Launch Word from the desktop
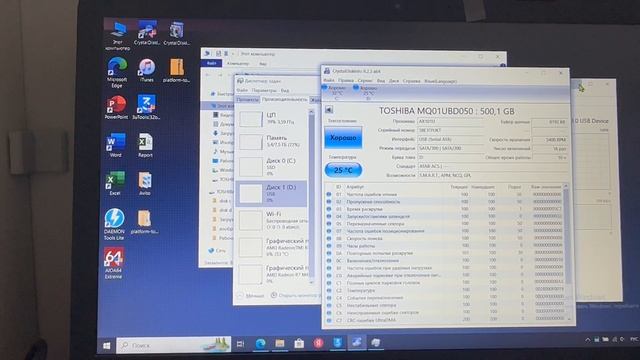Screen dimensions: 640x360 coord(116,145)
